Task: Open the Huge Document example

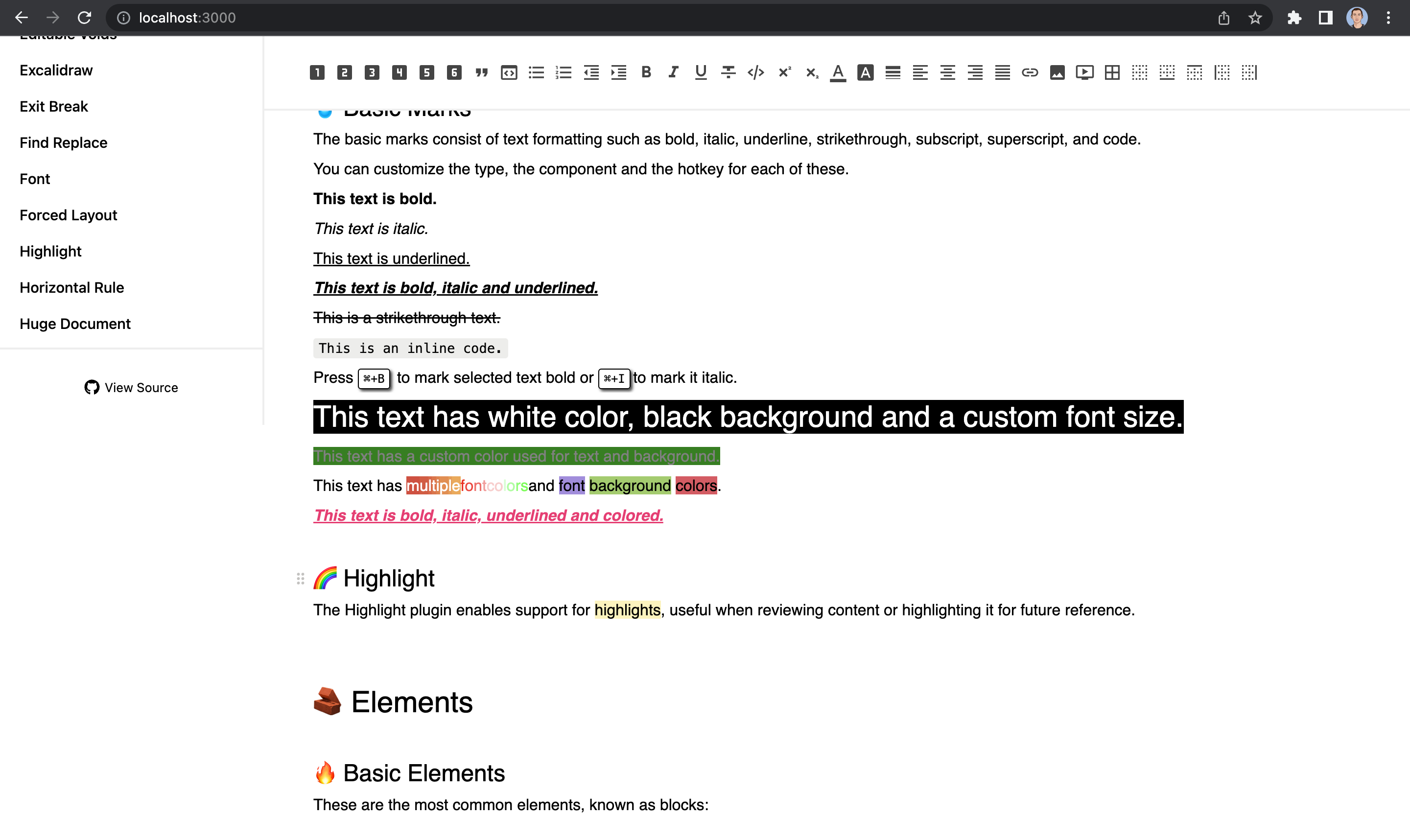Action: pos(75,323)
